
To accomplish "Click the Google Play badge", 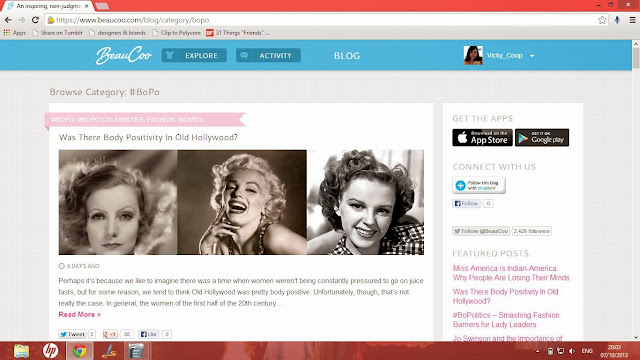I will click(x=542, y=138).
